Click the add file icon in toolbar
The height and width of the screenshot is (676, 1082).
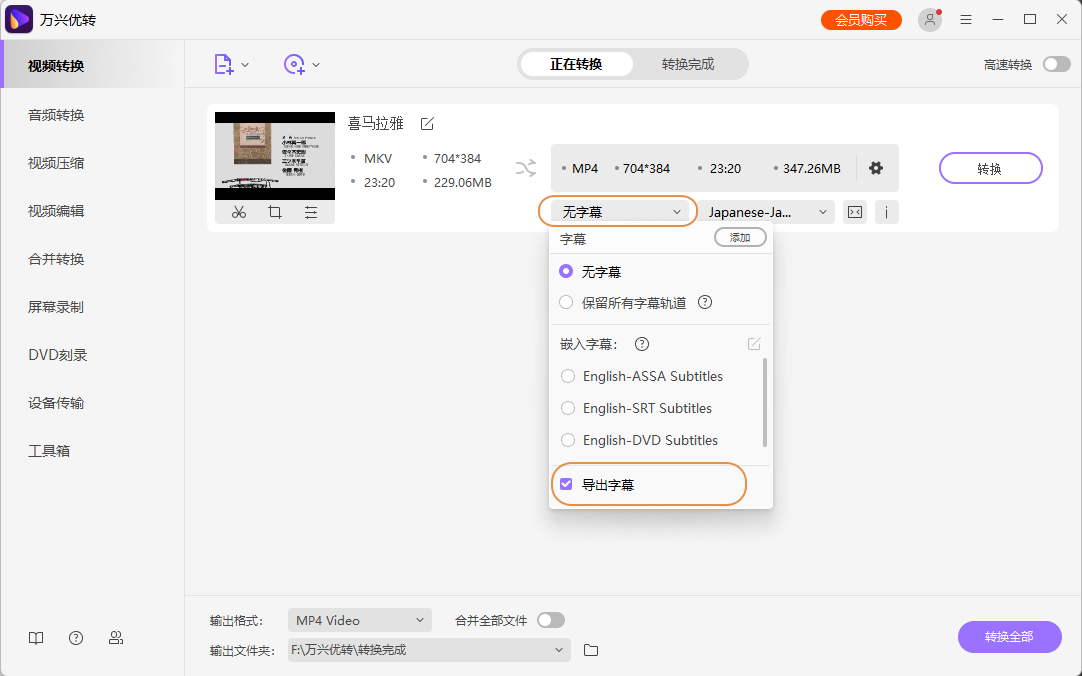click(x=224, y=64)
